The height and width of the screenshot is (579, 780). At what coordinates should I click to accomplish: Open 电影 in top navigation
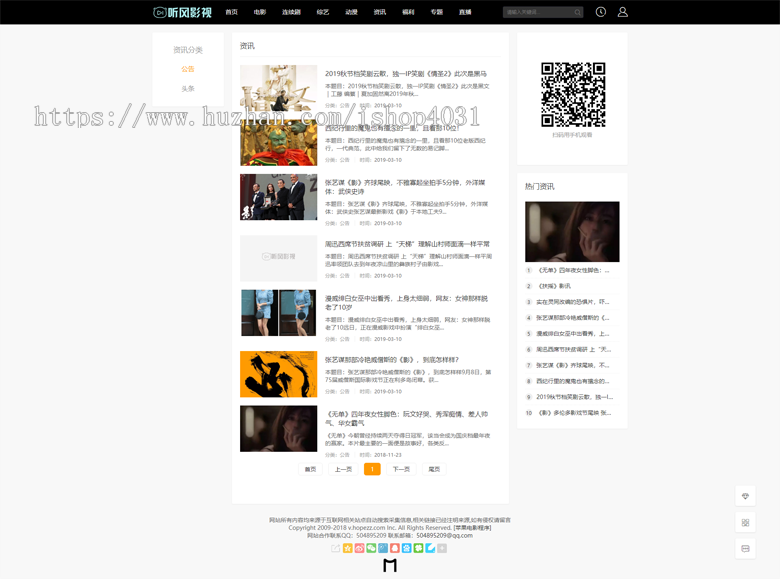click(260, 12)
